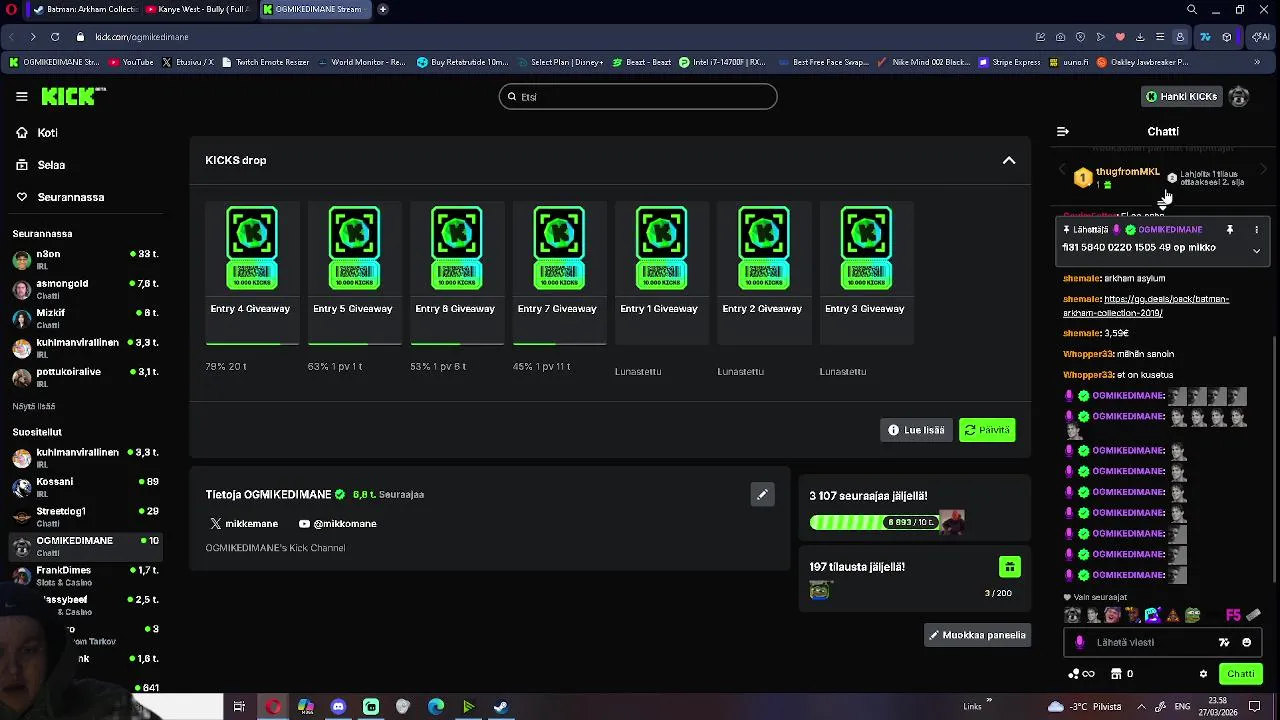The image size is (1280, 720).
Task: Click the Entry 7 Giveaway progress bar
Action: click(x=559, y=343)
